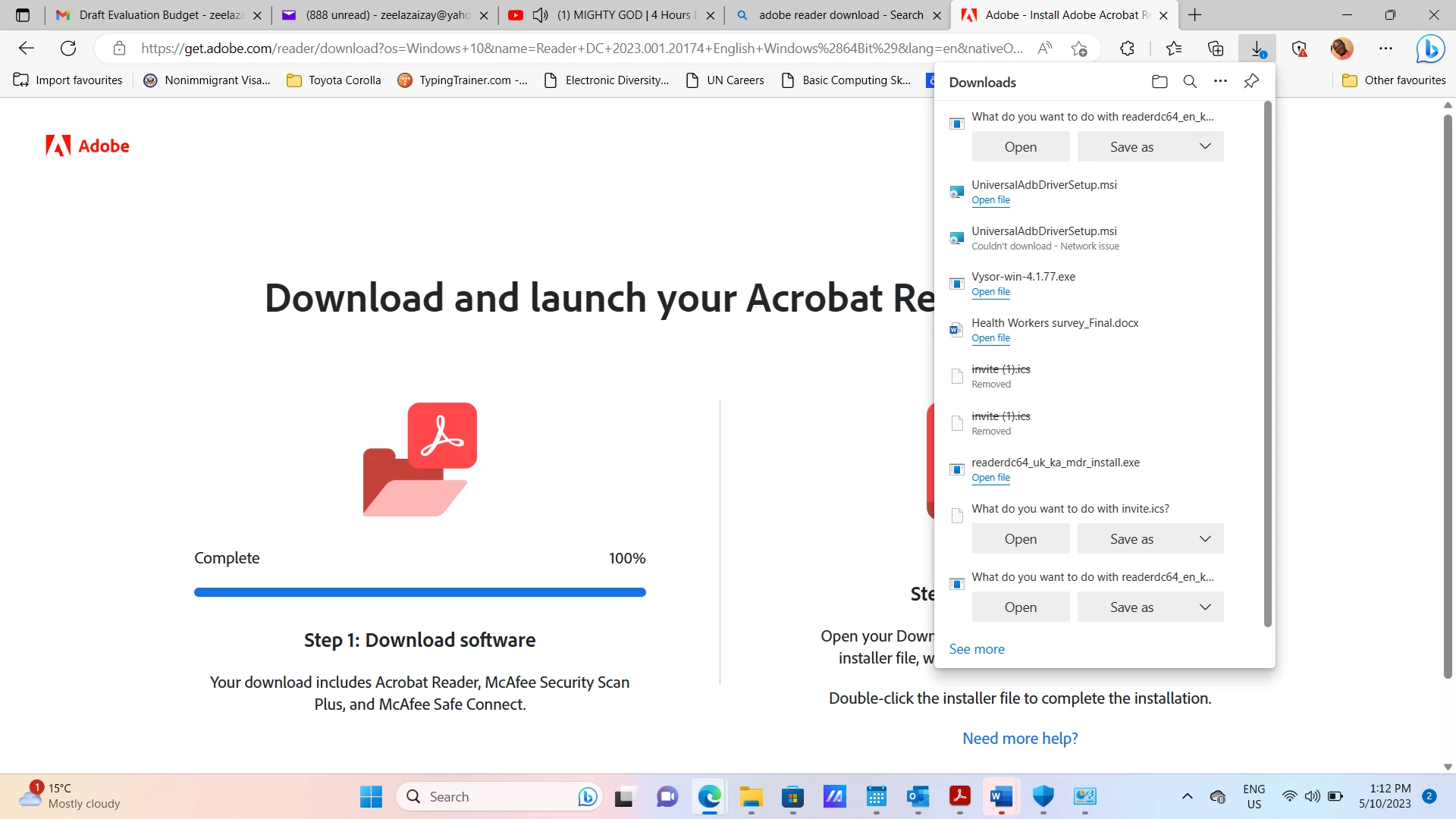
Task: Open downloads folder icon in Downloads panel
Action: pyautogui.click(x=1159, y=82)
